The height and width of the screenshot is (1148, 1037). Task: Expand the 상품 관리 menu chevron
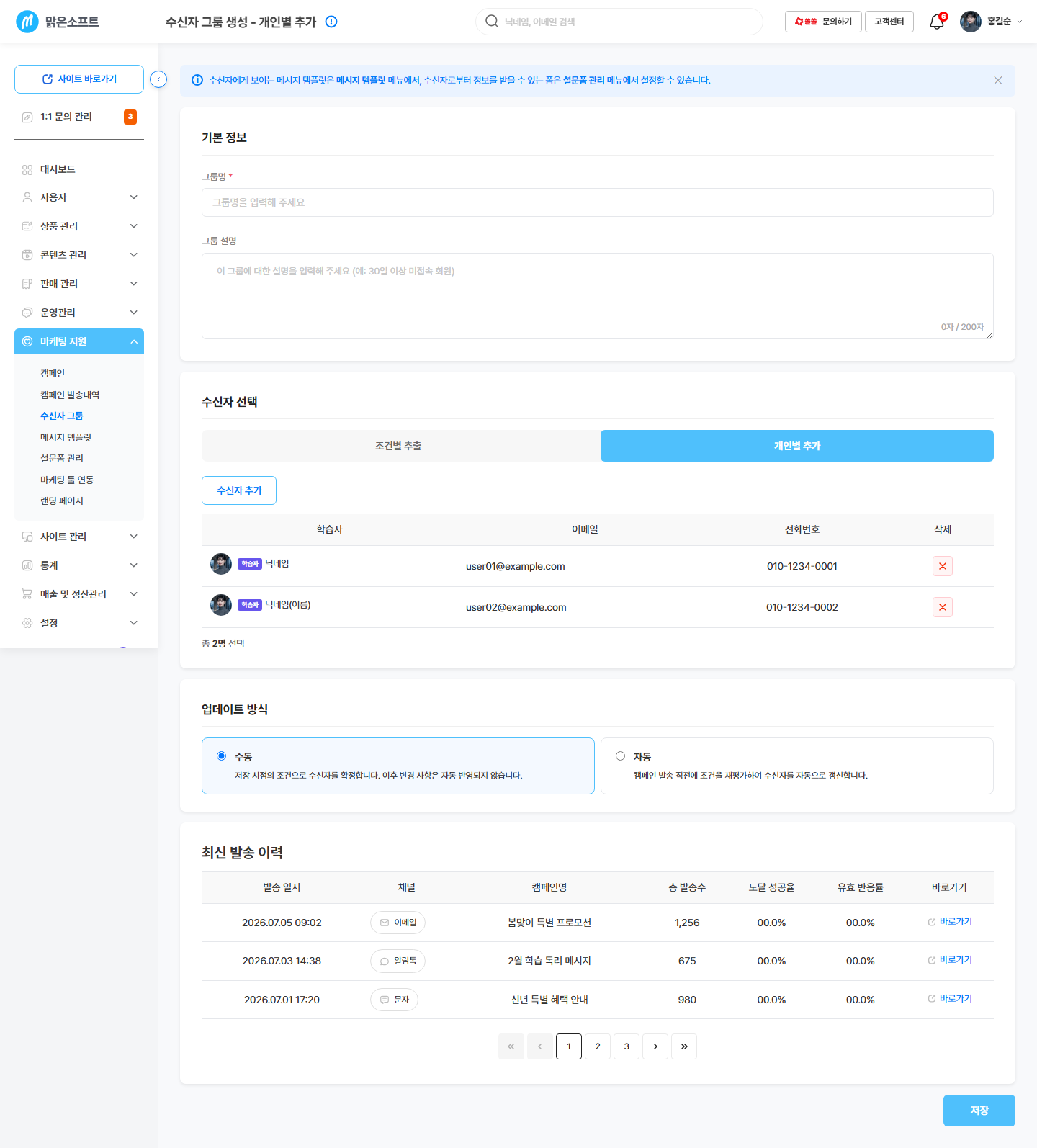point(134,226)
